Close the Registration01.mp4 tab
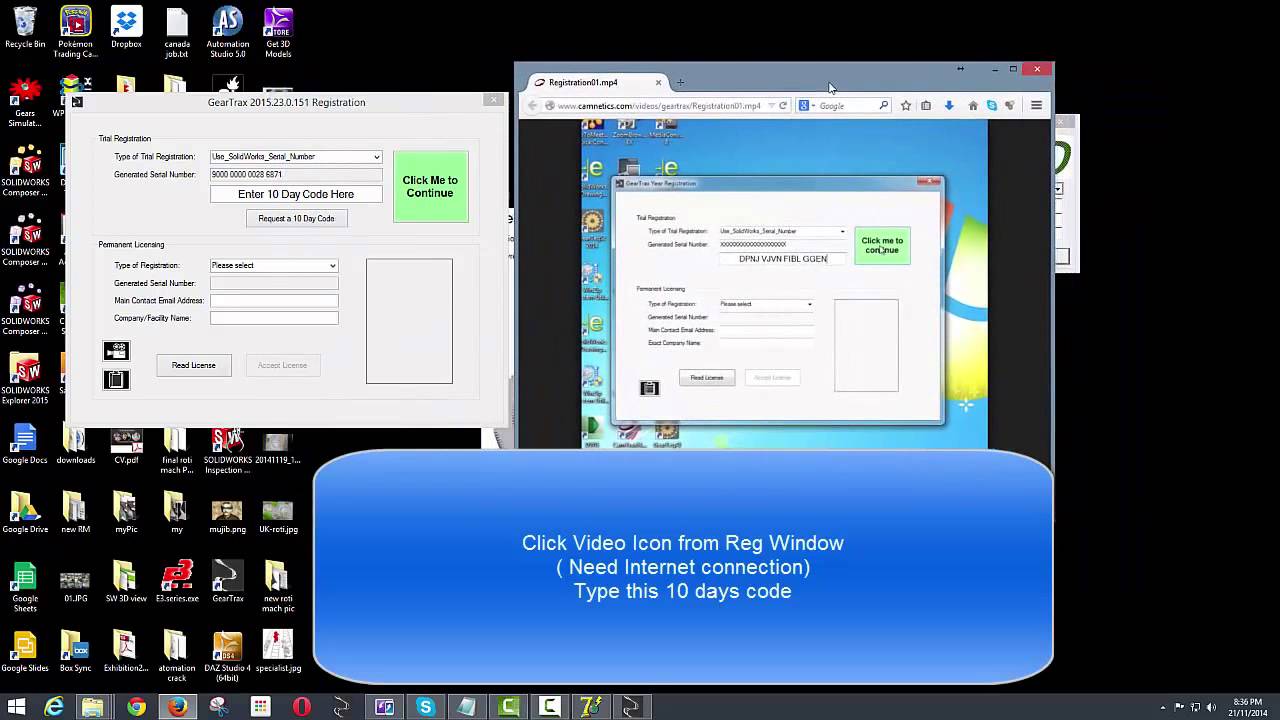The width and height of the screenshot is (1280, 720). pos(658,83)
